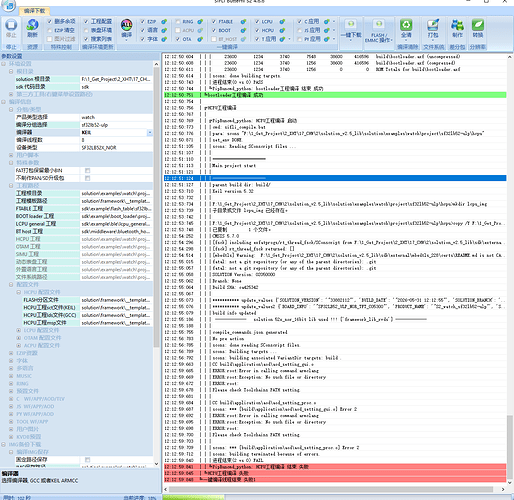Image resolution: width=514 pixels, height=500 pixels.
Task: Click the build icon next to 字体
Action: tap(164, 39)
